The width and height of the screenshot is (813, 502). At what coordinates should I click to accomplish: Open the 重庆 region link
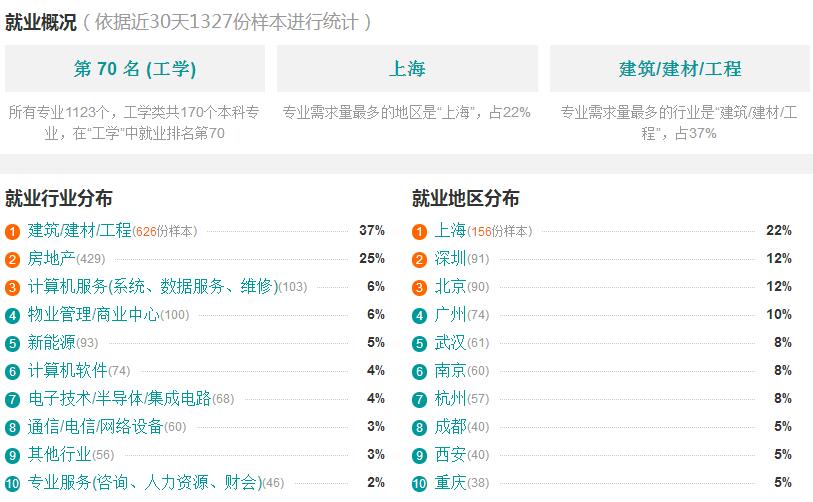click(x=450, y=483)
